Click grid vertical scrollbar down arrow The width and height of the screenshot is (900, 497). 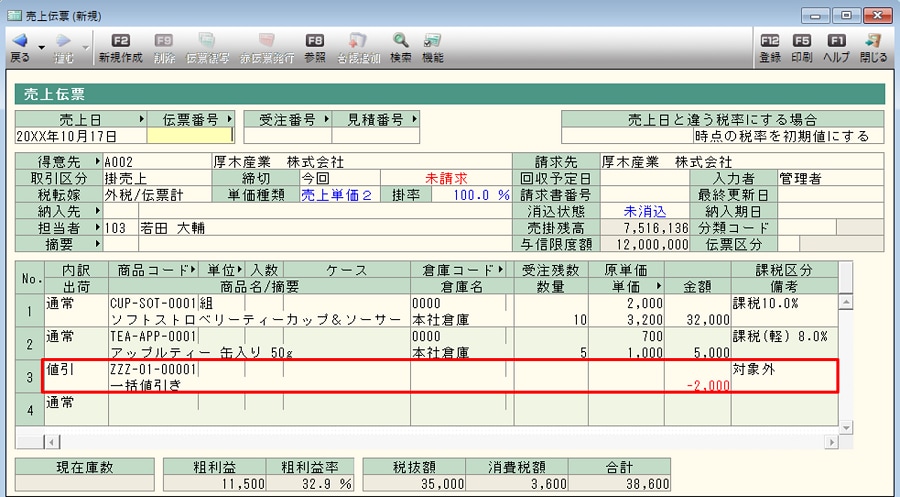[846, 427]
